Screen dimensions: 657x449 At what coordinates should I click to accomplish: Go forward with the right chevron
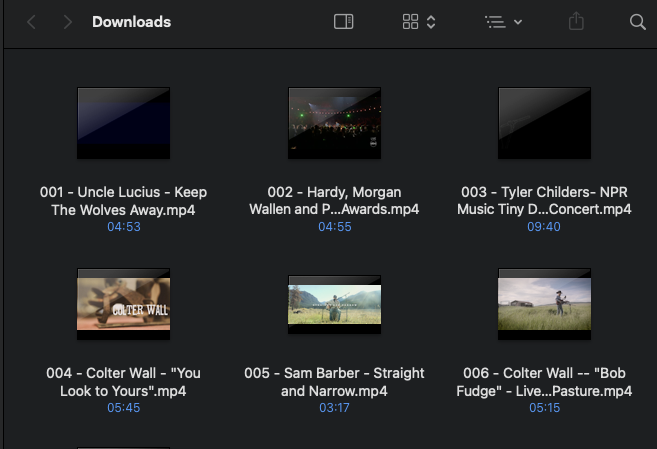[67, 22]
